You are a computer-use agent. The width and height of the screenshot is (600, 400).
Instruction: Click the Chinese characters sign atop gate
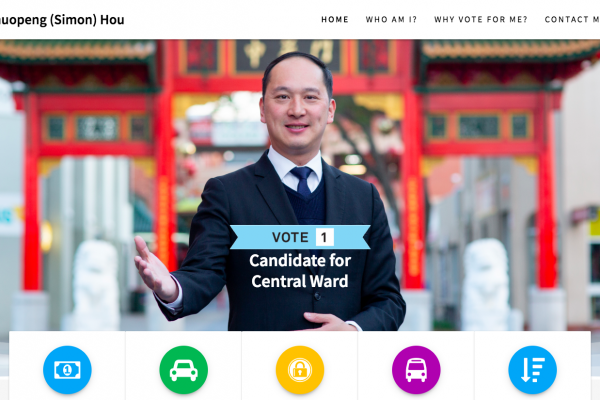point(288,56)
